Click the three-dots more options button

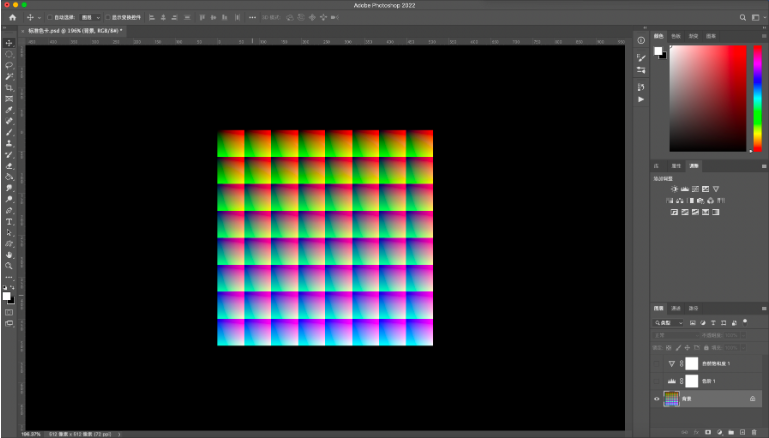coord(252,17)
